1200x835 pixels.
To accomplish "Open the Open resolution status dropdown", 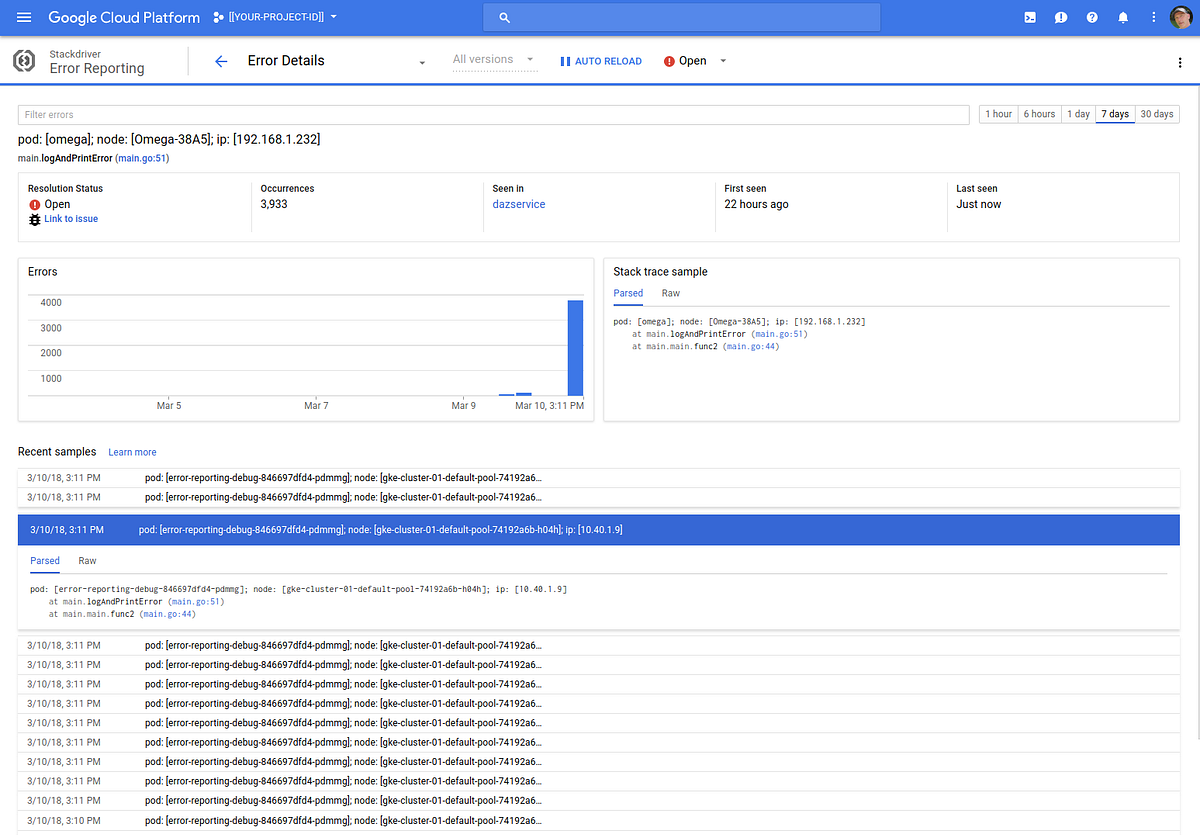I will click(694, 61).
